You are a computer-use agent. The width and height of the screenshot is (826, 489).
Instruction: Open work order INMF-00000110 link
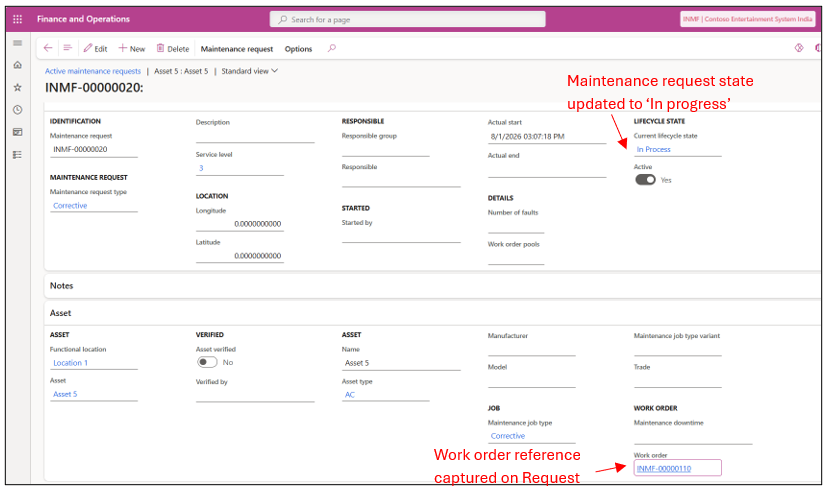(x=664, y=468)
